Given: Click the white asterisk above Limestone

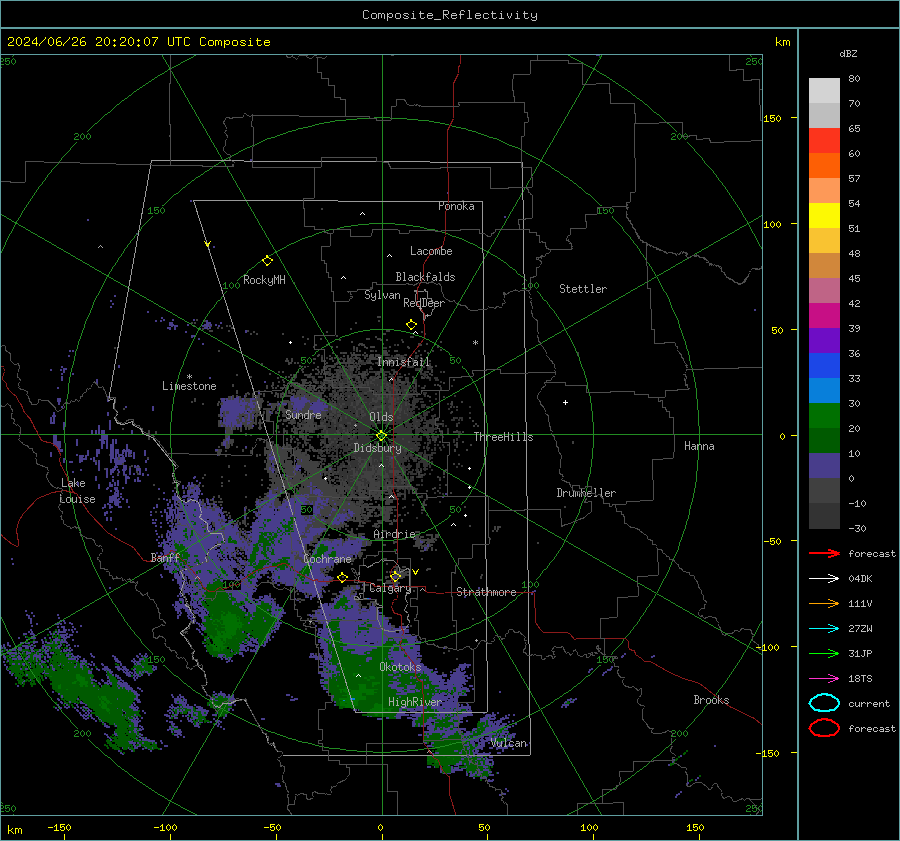Looking at the screenshot, I should click(x=189, y=377).
